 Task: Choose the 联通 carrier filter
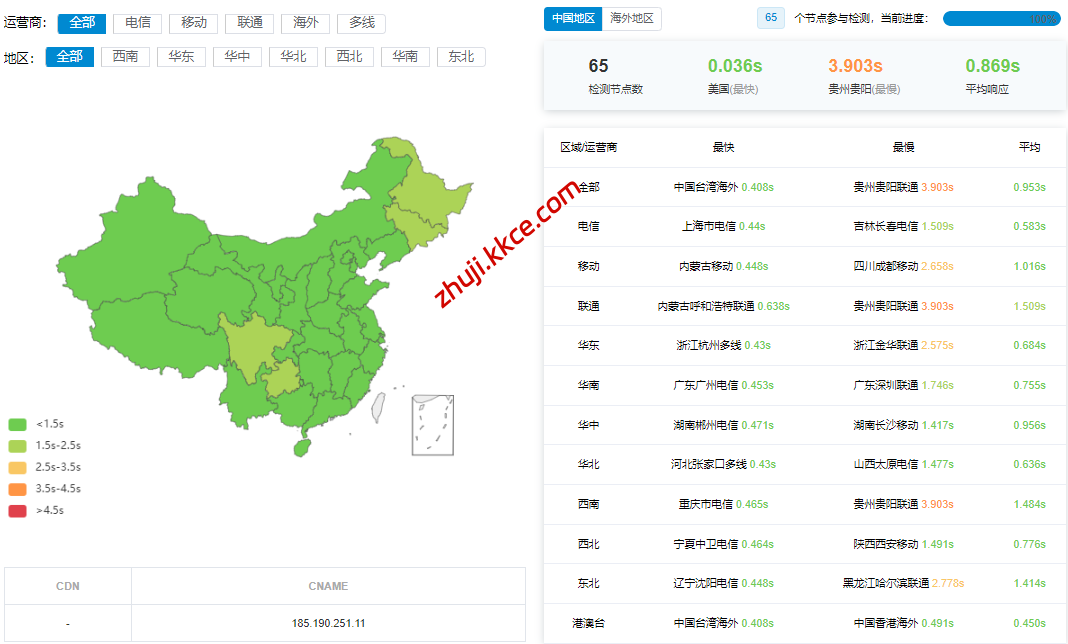click(x=249, y=22)
